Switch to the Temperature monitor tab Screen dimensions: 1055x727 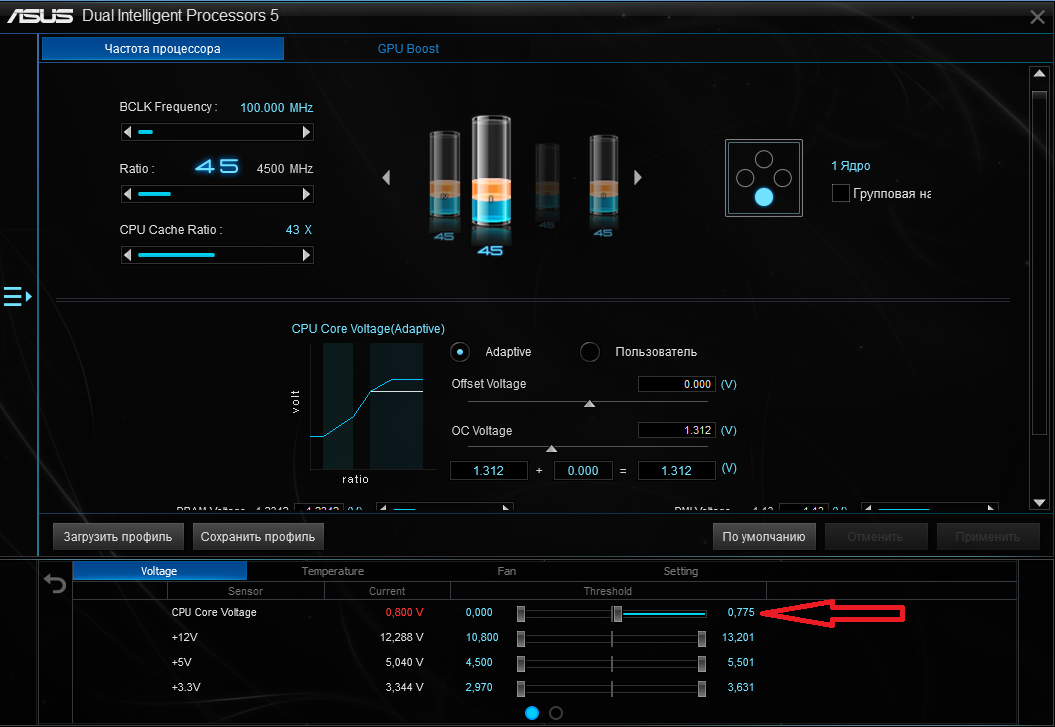click(x=332, y=571)
